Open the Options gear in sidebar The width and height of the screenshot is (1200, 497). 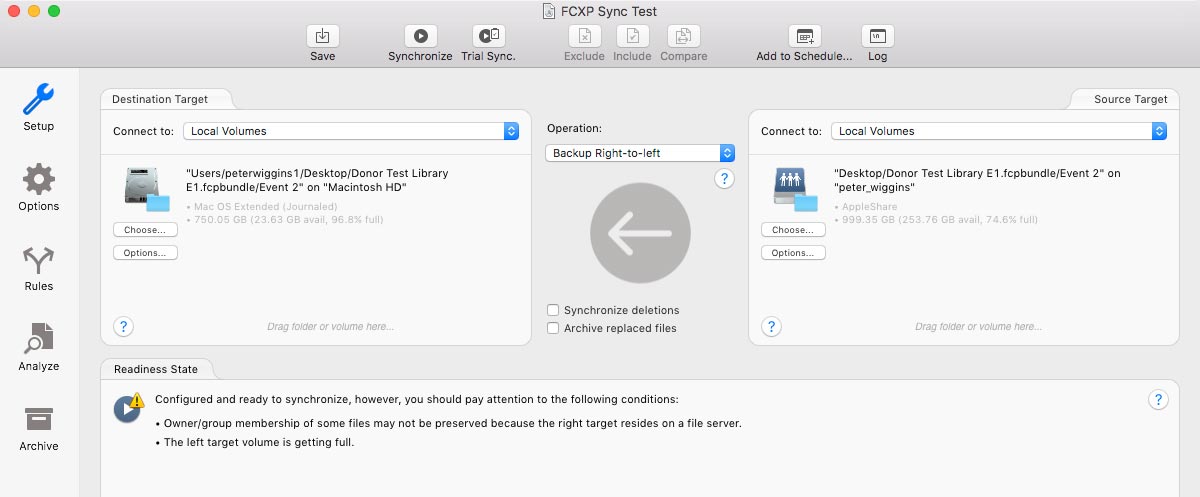[39, 180]
